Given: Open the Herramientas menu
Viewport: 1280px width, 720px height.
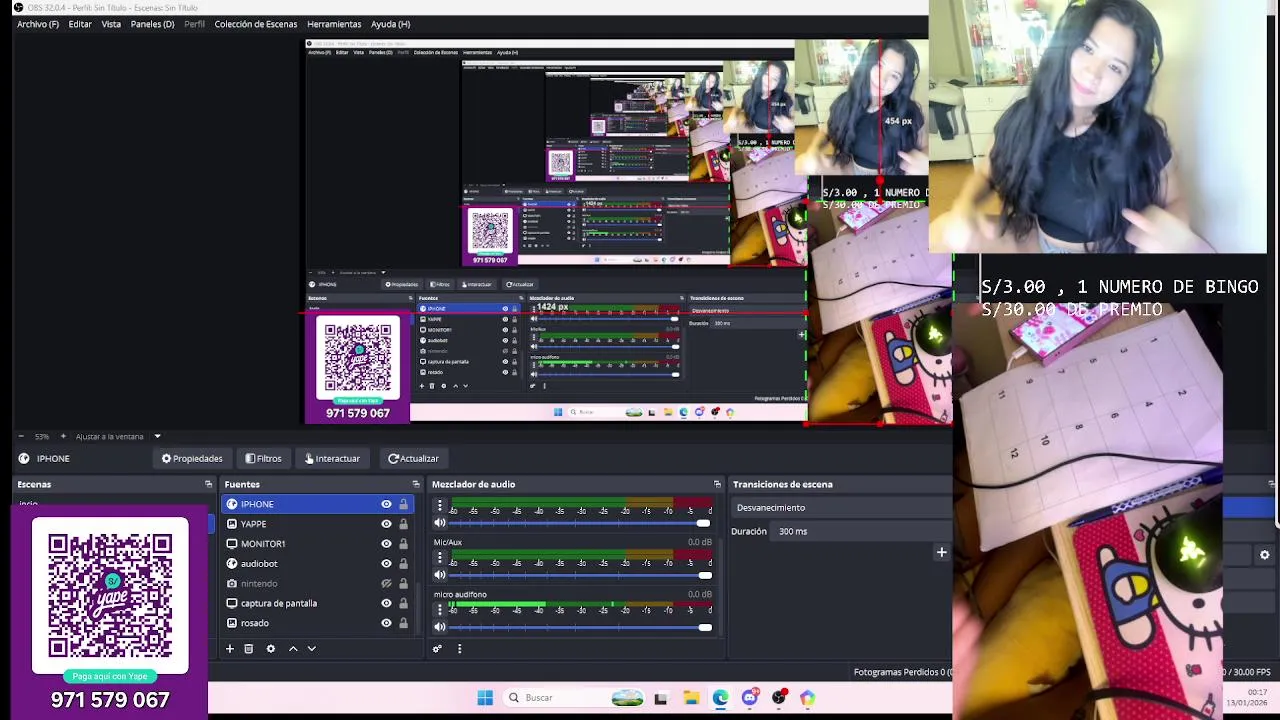Looking at the screenshot, I should click(334, 24).
